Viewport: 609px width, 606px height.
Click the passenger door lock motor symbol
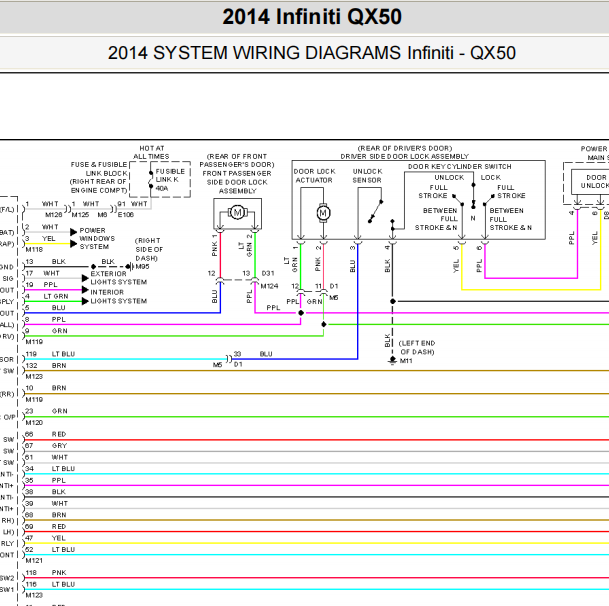(237, 212)
